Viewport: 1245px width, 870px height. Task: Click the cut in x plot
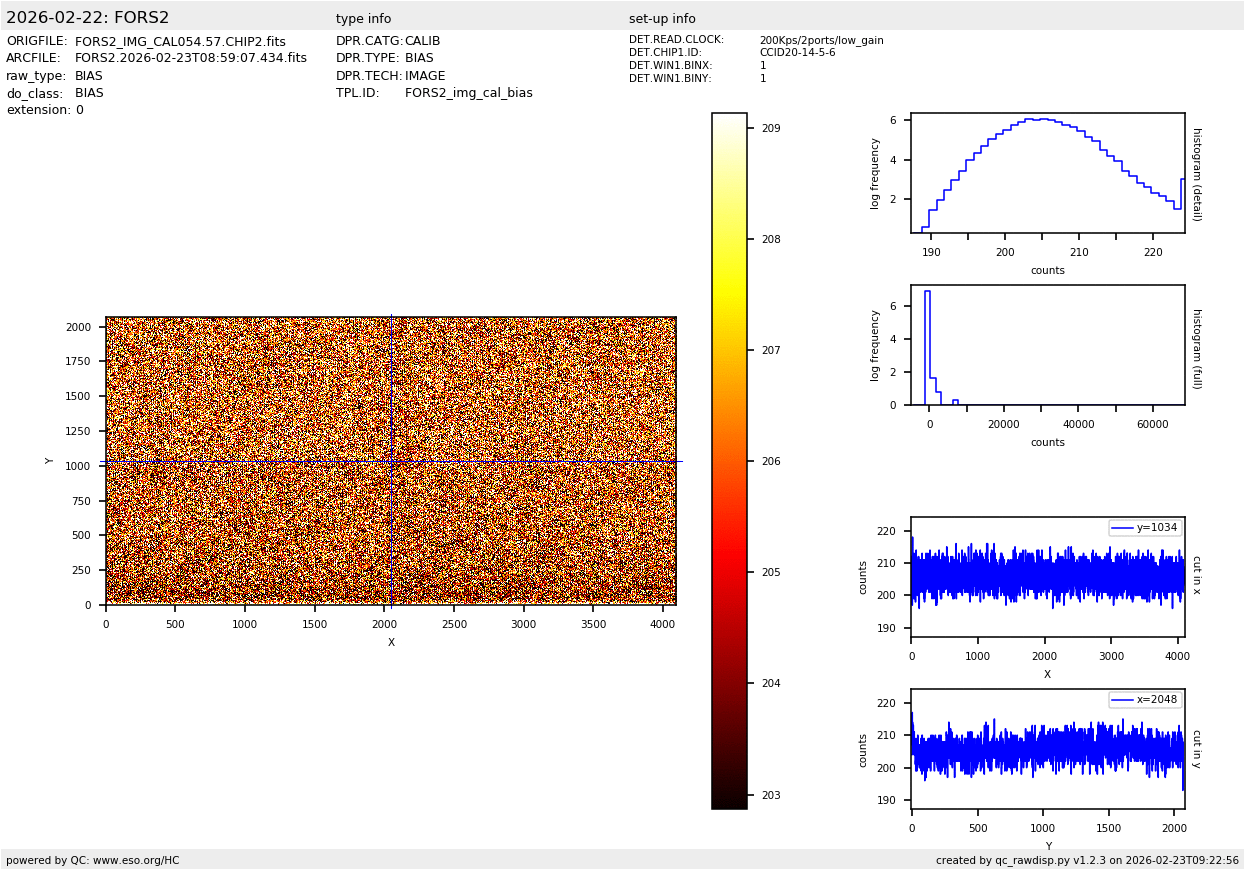(1047, 577)
